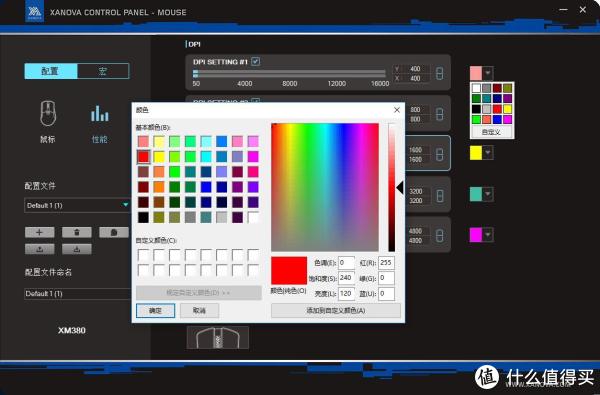Click the 配置文件命名 name field Default 1 (1)
The height and width of the screenshot is (395, 600).
(x=77, y=294)
